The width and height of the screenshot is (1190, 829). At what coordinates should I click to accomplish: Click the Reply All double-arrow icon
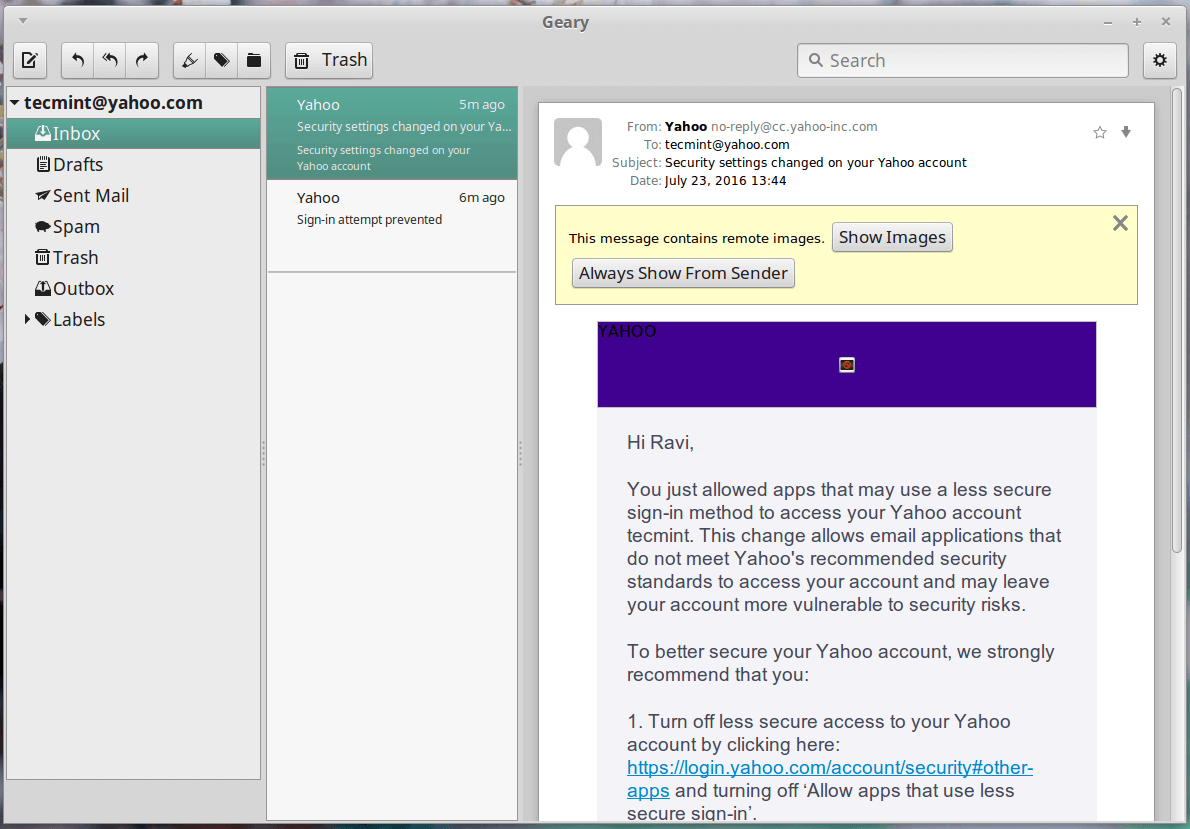(110, 60)
